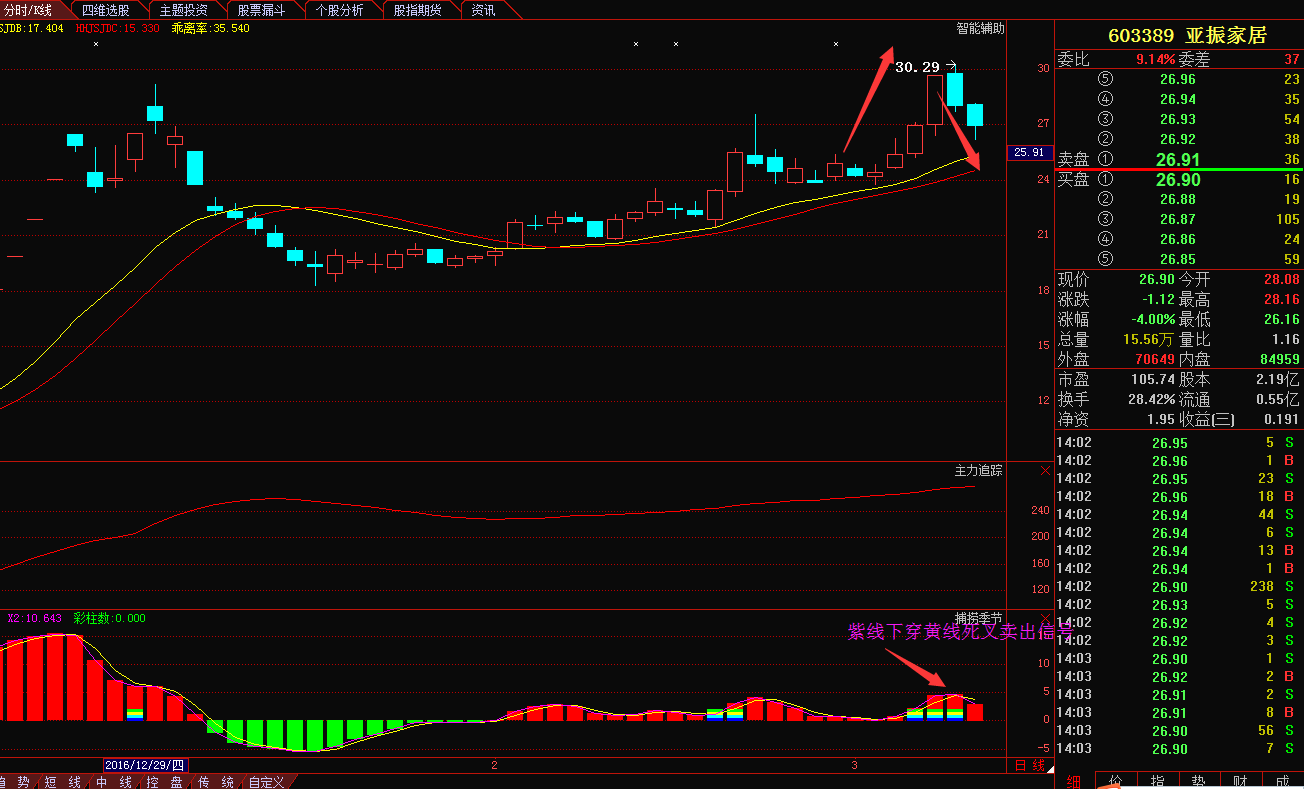Click the 委比 value 9.14%
The width and height of the screenshot is (1304, 789).
(1155, 59)
